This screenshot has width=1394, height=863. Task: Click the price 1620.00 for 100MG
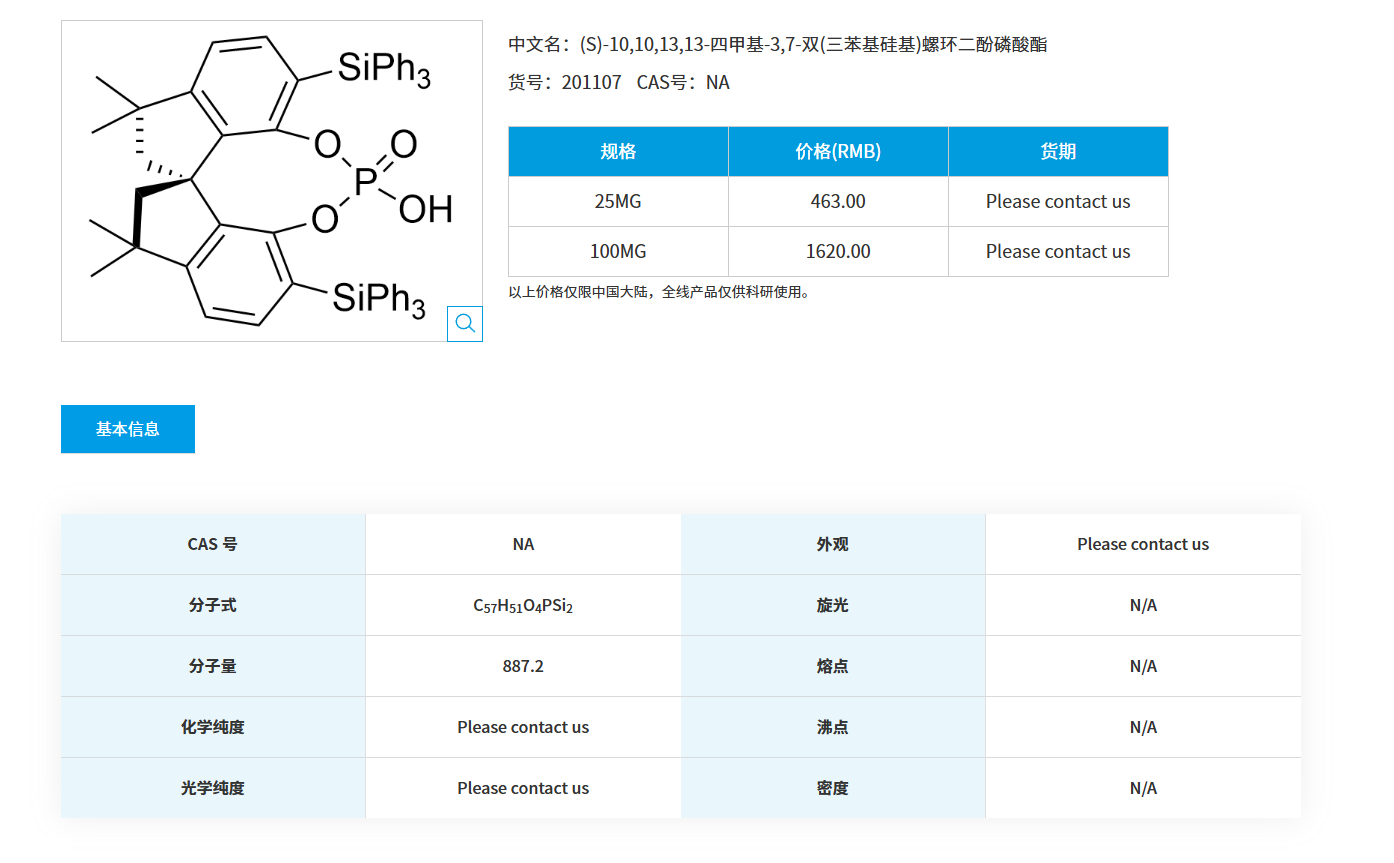pos(837,251)
